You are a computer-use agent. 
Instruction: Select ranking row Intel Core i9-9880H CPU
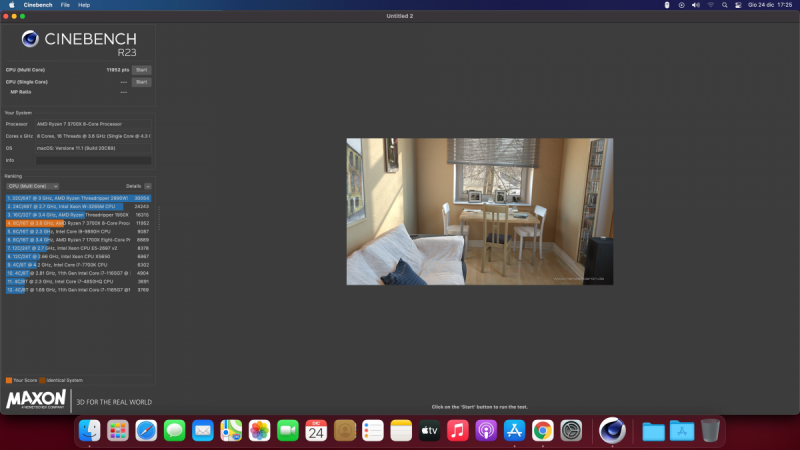point(78,232)
